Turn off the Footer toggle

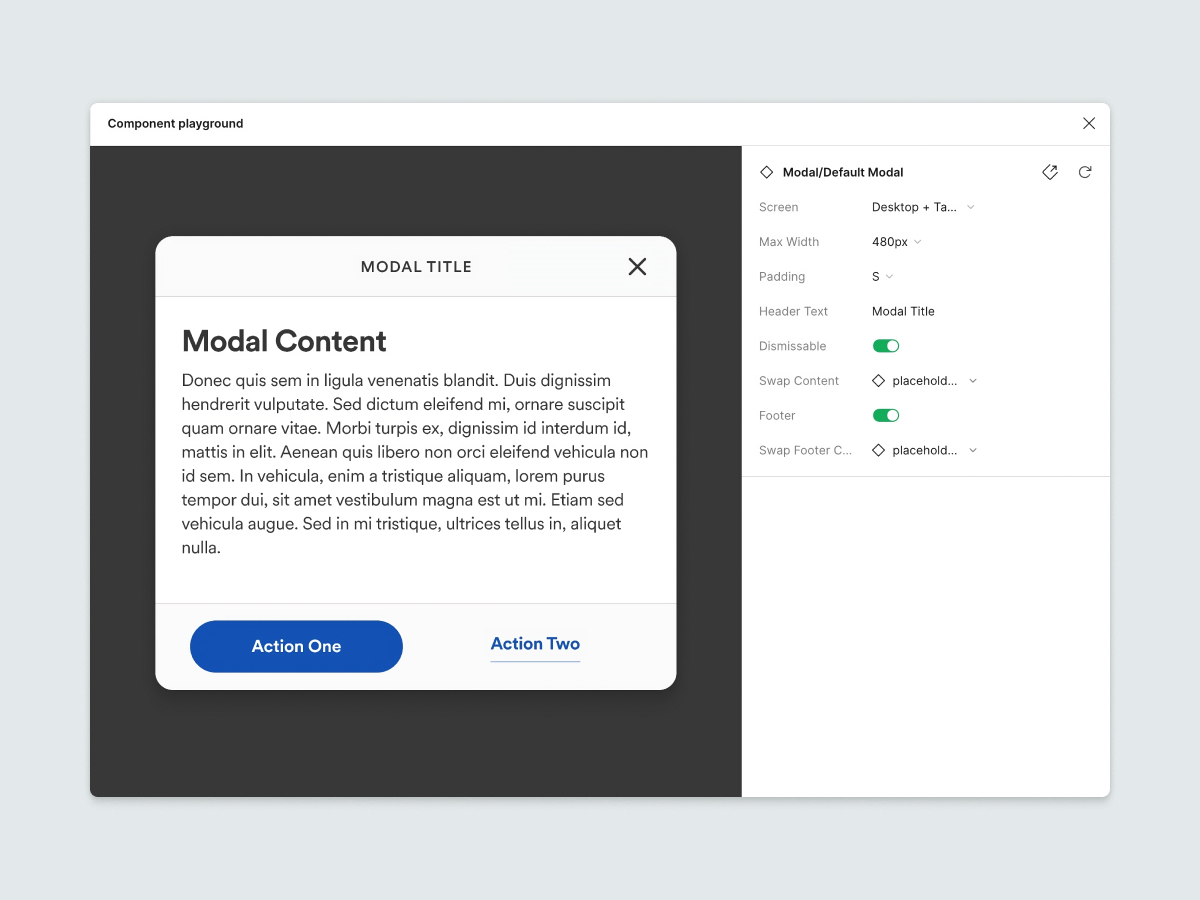(886, 415)
